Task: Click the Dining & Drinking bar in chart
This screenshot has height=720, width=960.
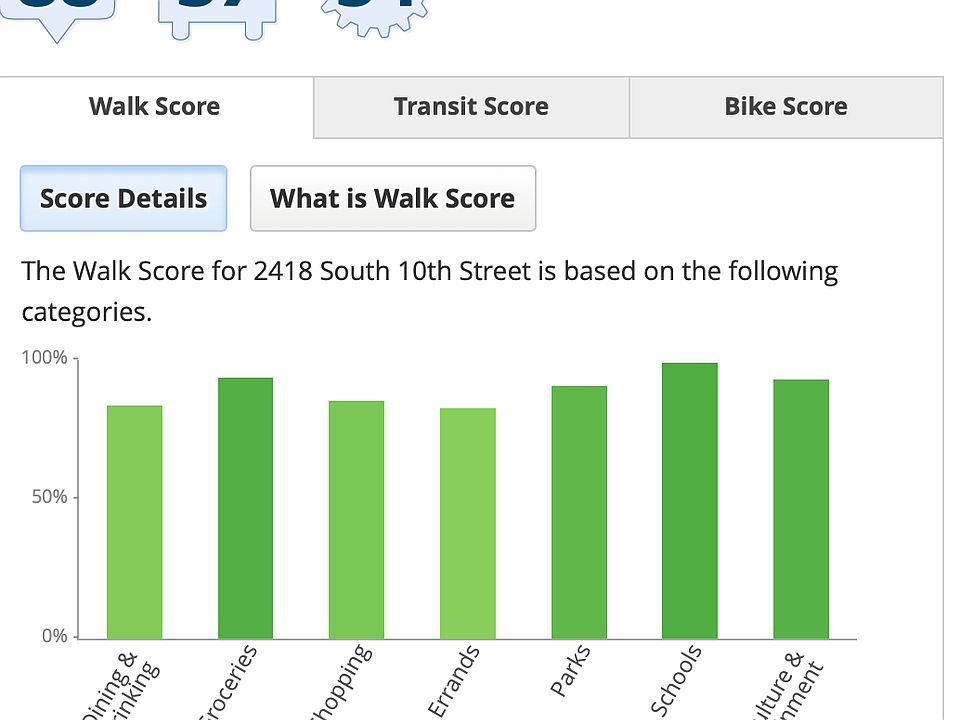Action: 135,522
